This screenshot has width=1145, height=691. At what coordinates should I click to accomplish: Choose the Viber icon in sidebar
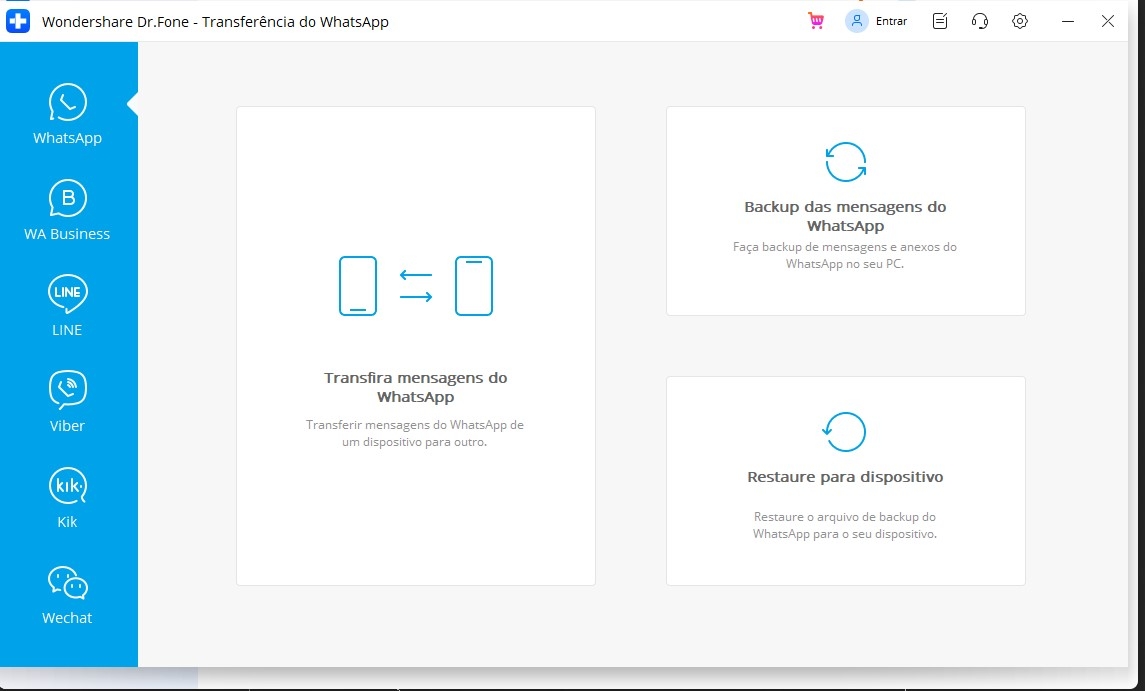(x=67, y=390)
